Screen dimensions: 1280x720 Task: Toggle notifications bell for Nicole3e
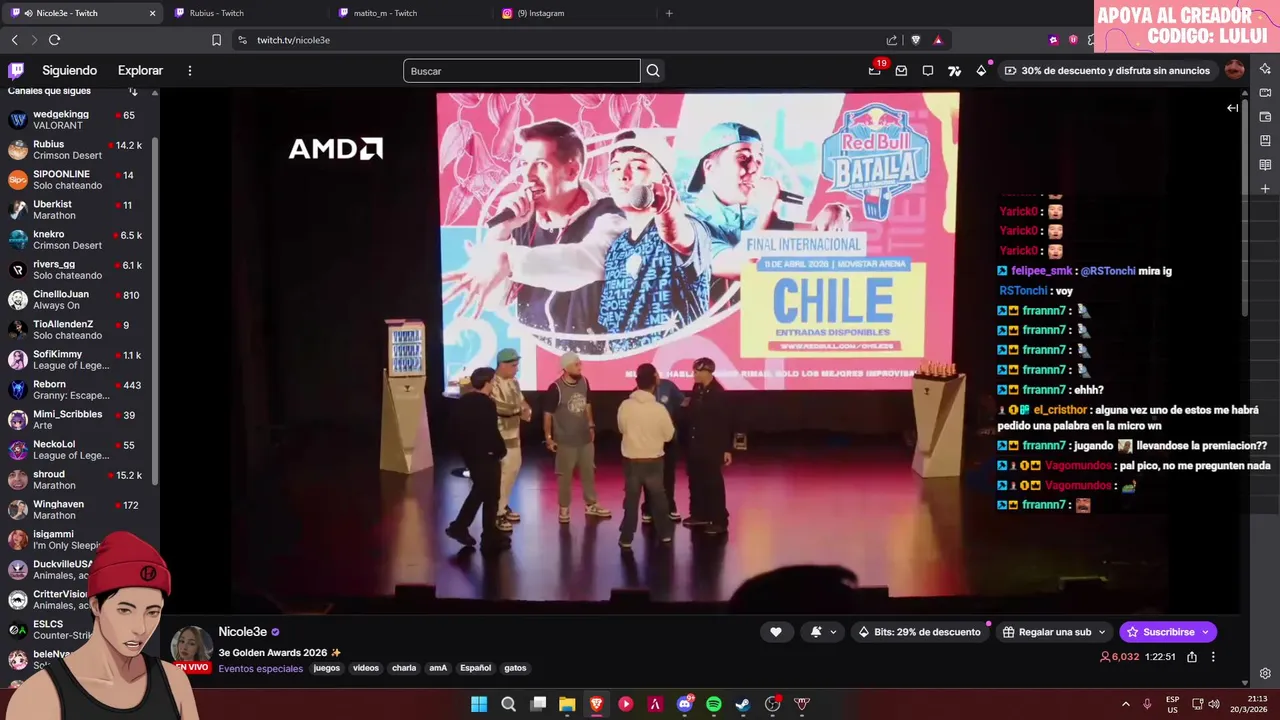point(816,632)
